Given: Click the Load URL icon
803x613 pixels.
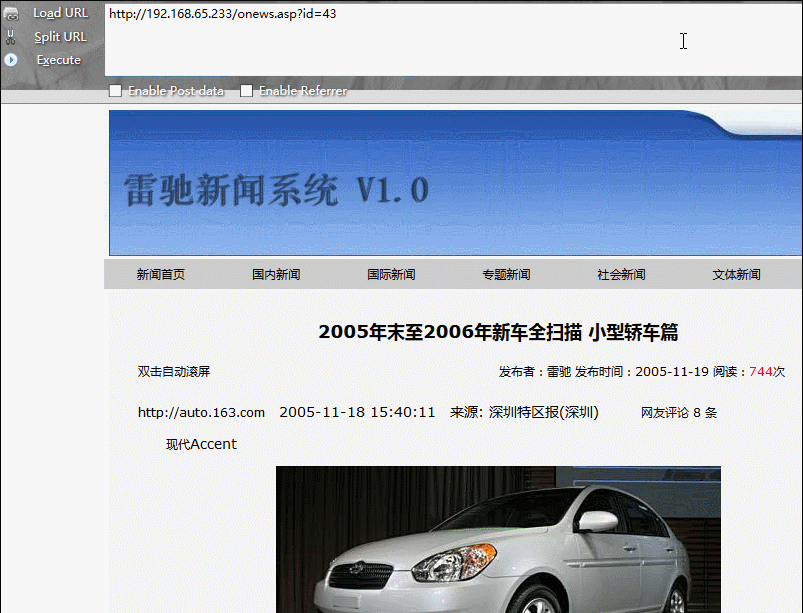Looking at the screenshot, I should 11,13.
